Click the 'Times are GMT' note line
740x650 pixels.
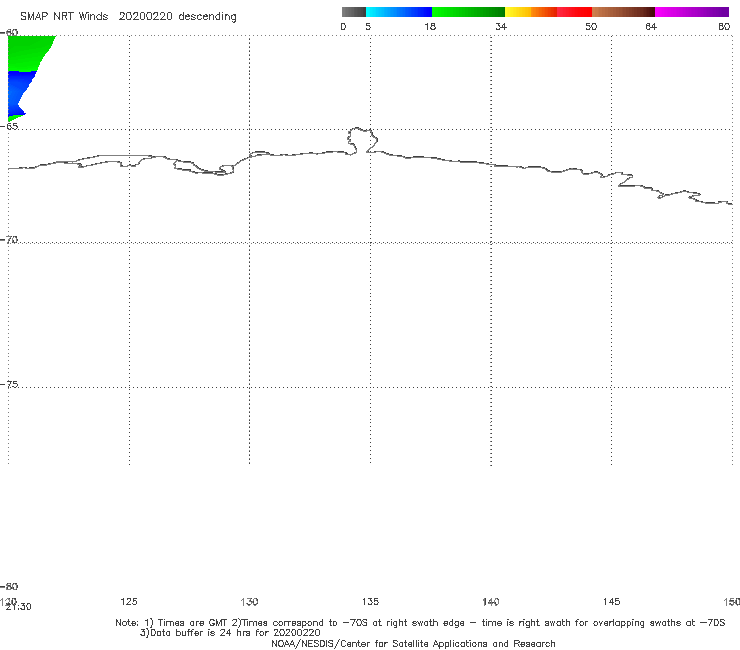pyautogui.click(x=420, y=623)
